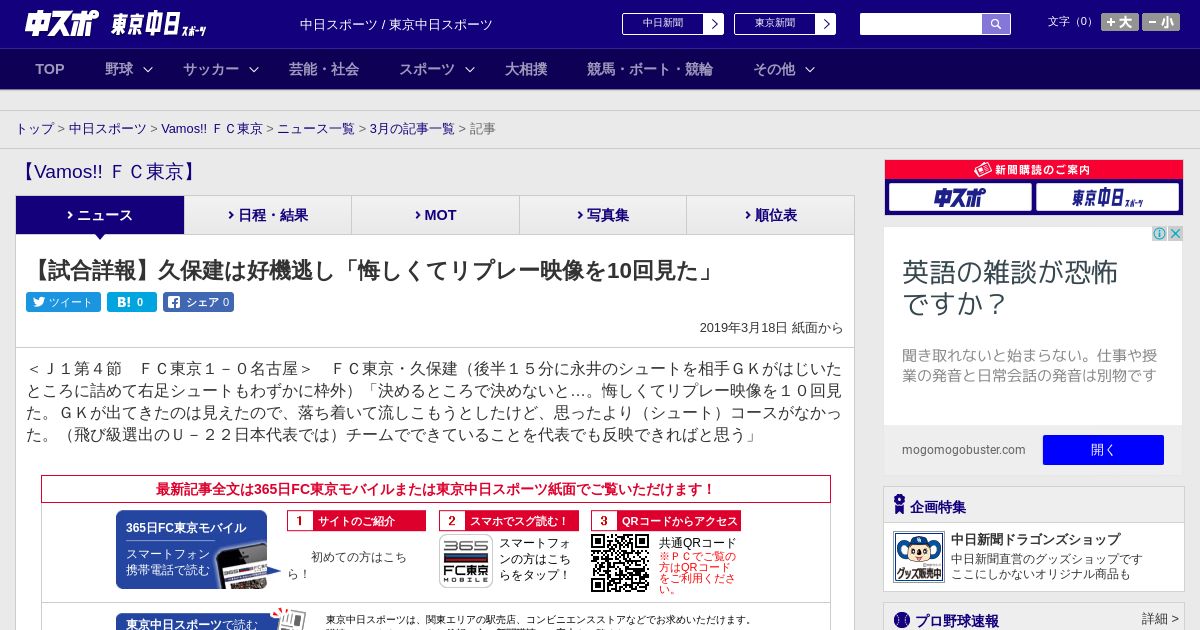The height and width of the screenshot is (630, 1200).
Task: Select the ニュース tab
Action: tap(100, 215)
